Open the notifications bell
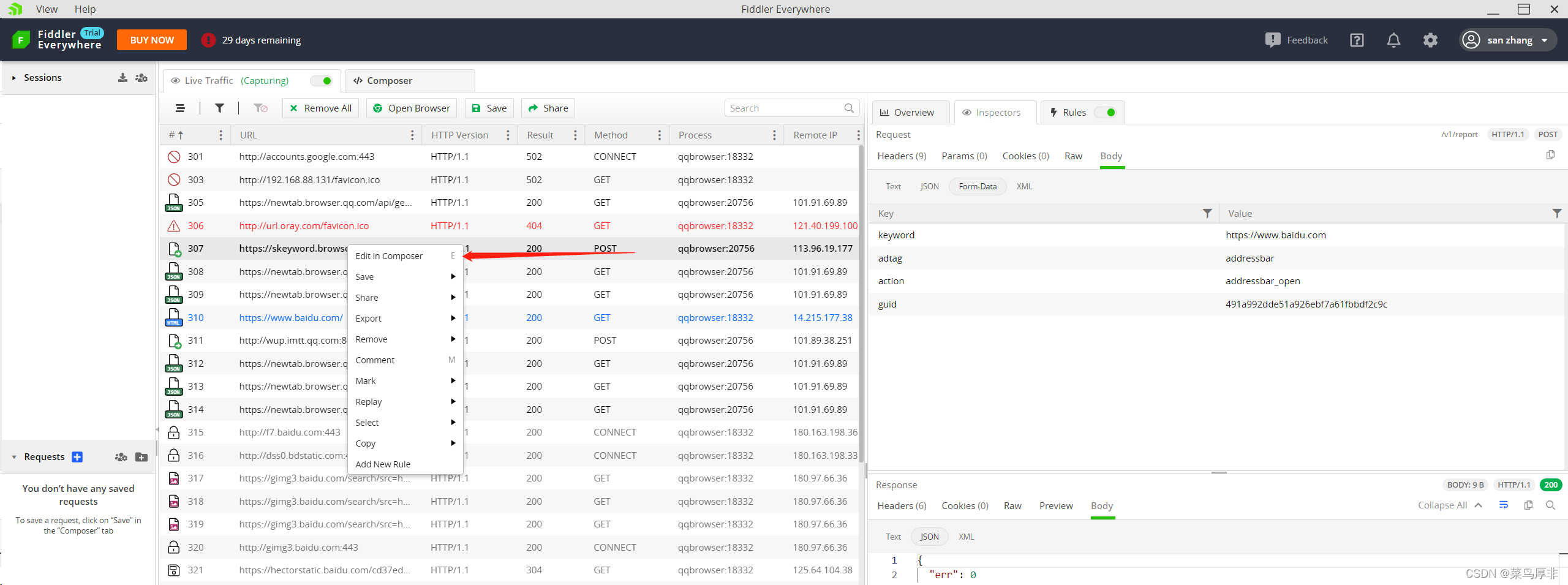The image size is (1568, 585). [x=1393, y=40]
